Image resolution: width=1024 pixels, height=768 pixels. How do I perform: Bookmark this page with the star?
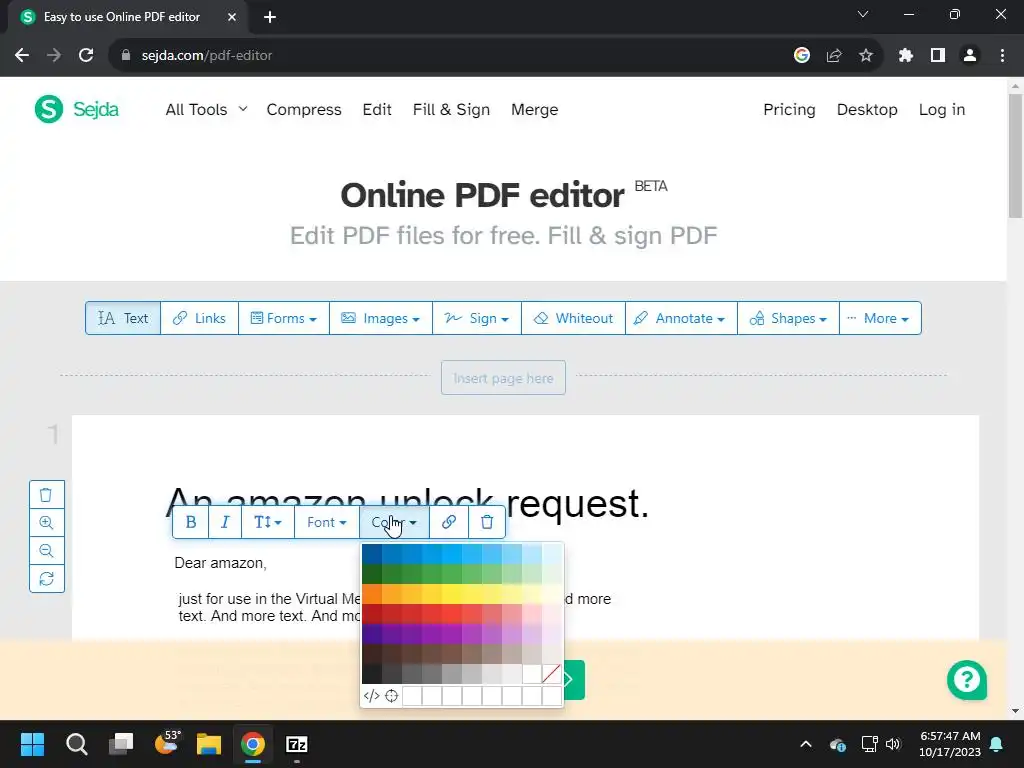(x=865, y=56)
